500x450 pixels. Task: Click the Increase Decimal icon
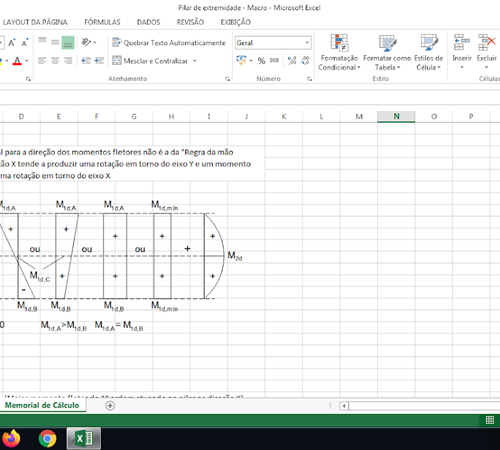click(292, 61)
